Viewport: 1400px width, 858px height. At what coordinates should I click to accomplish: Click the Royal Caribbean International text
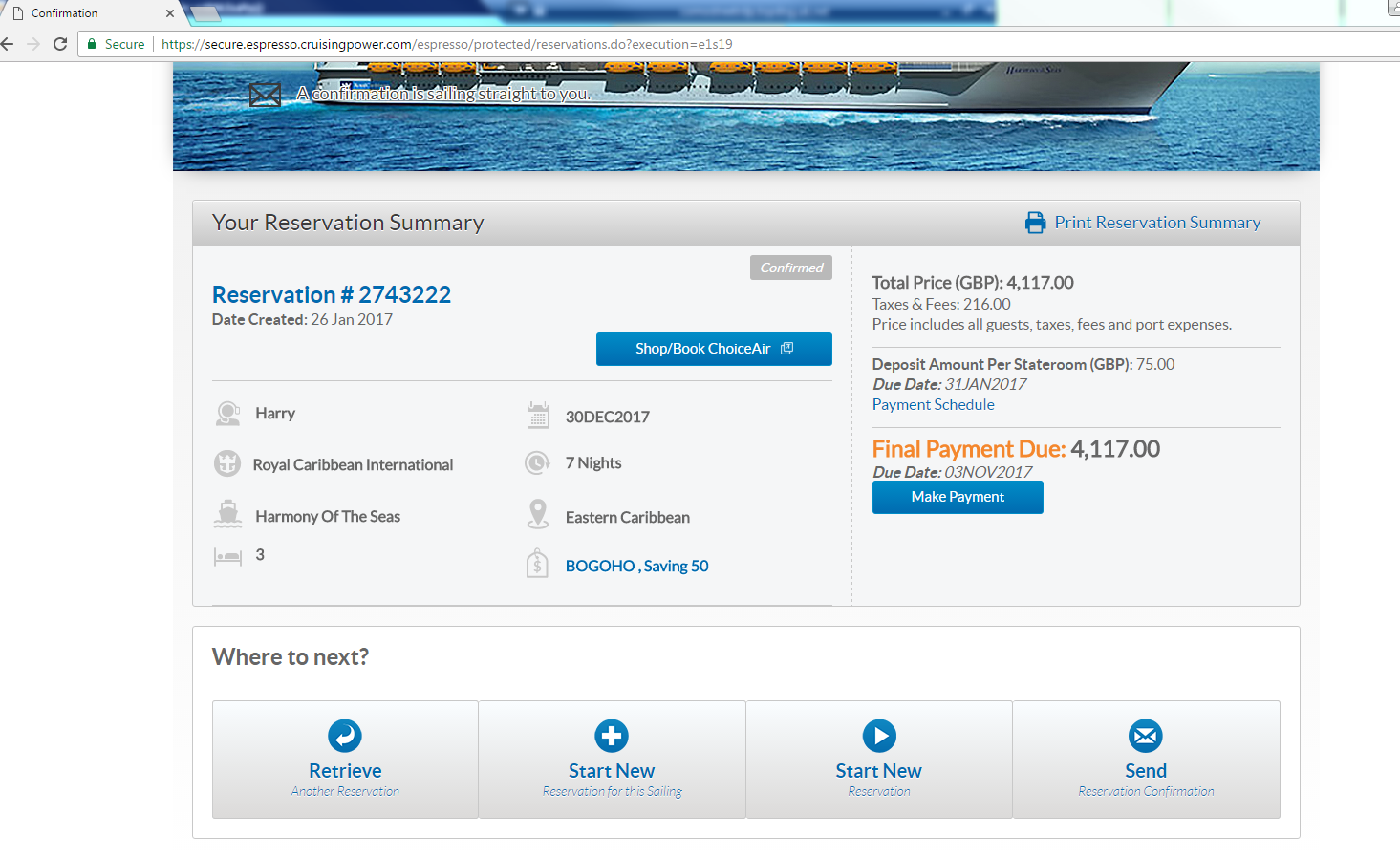[x=353, y=464]
